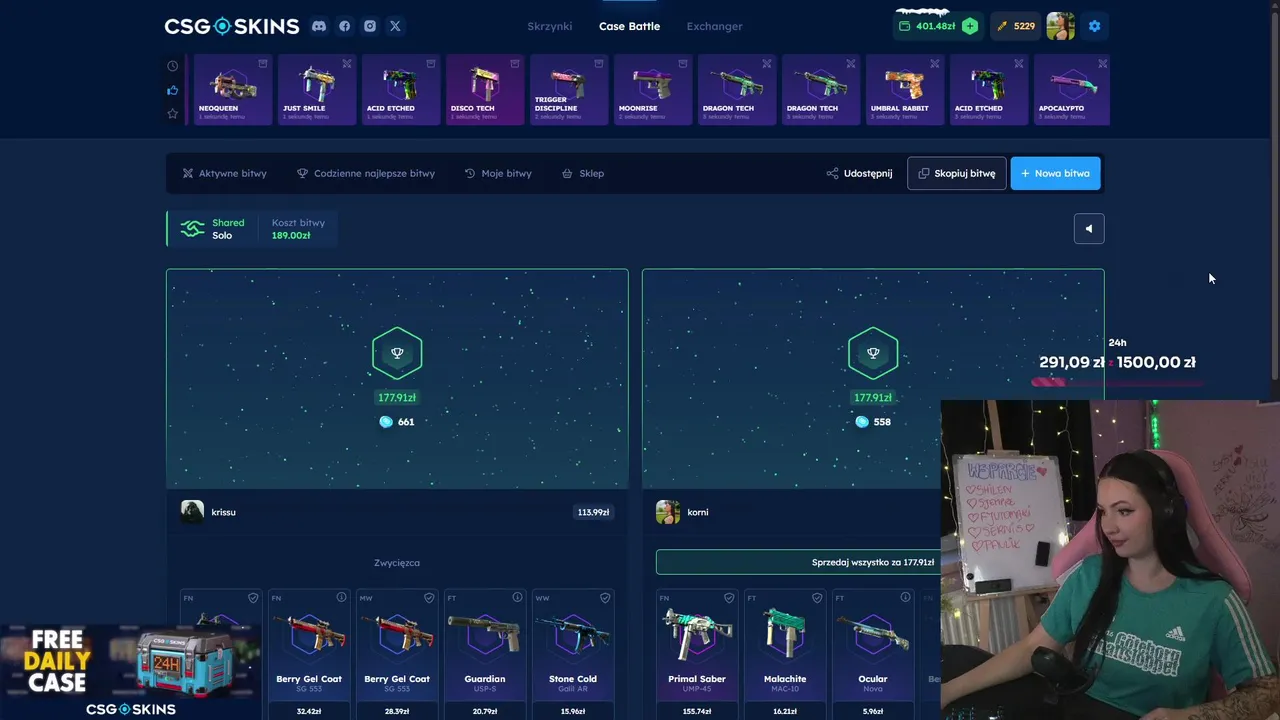The width and height of the screenshot is (1280, 720).
Task: Click player name krissu
Action: pos(224,512)
